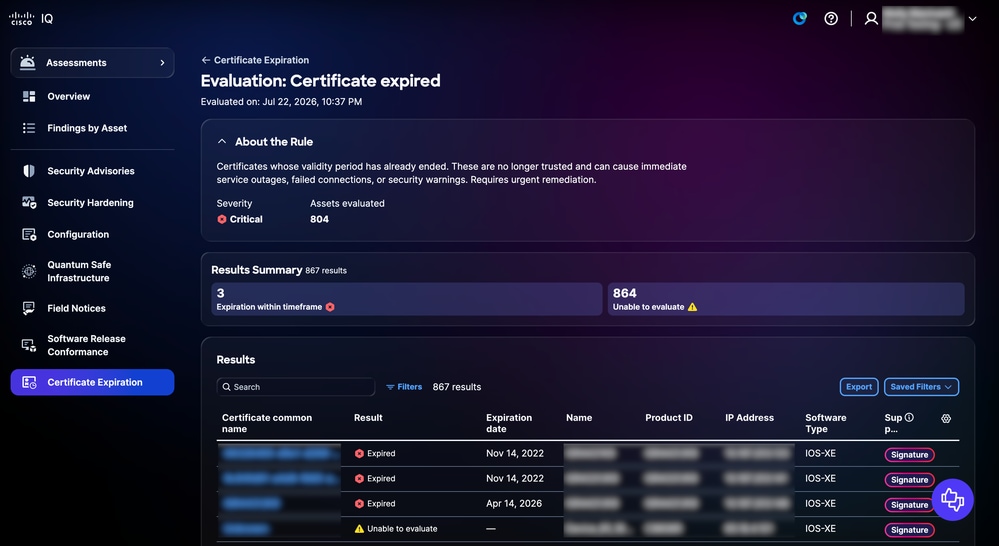This screenshot has height=546, width=999.
Task: Sort by Certificate common name column
Action: coord(267,423)
